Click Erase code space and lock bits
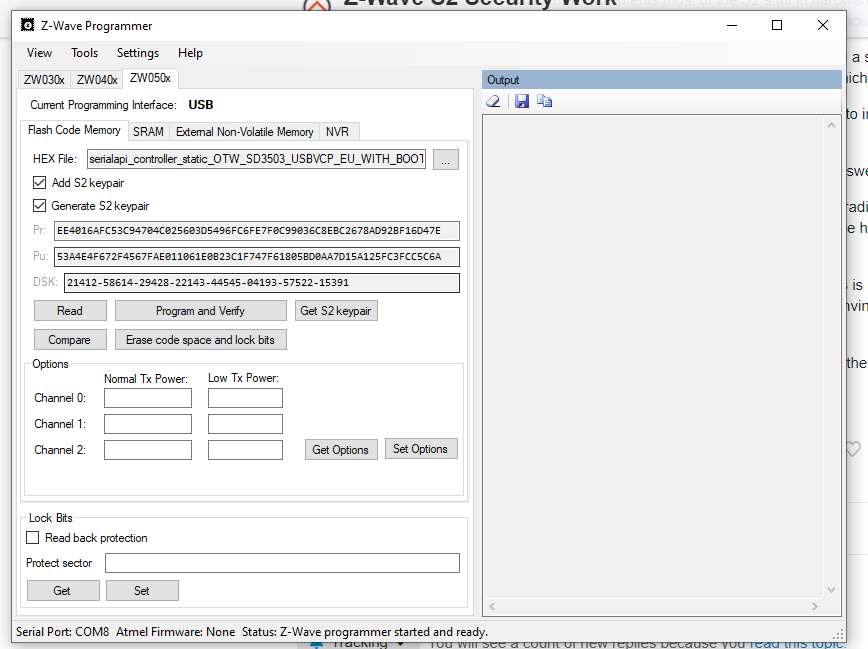This screenshot has width=868, height=649. [x=200, y=339]
